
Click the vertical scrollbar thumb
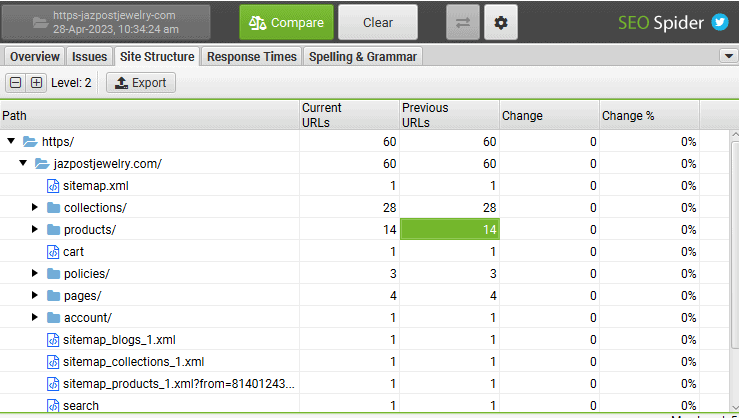click(735, 245)
